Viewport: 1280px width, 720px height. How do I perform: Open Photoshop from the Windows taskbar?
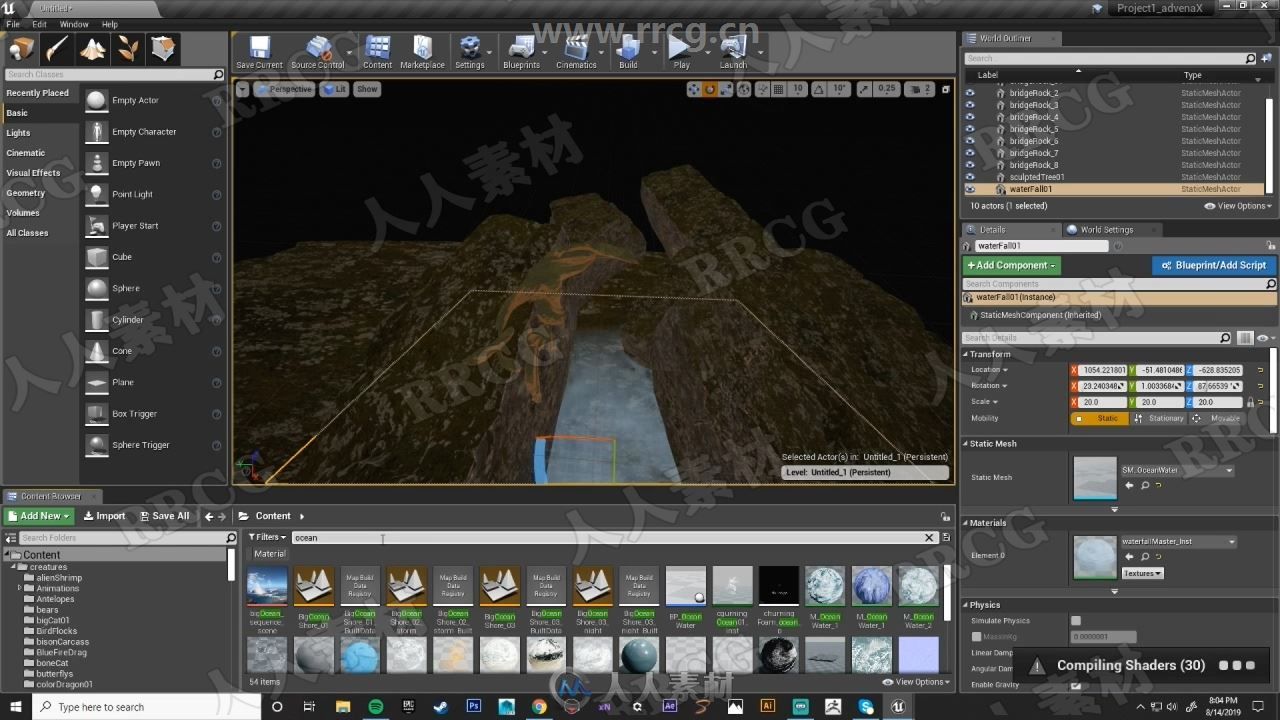[474, 706]
